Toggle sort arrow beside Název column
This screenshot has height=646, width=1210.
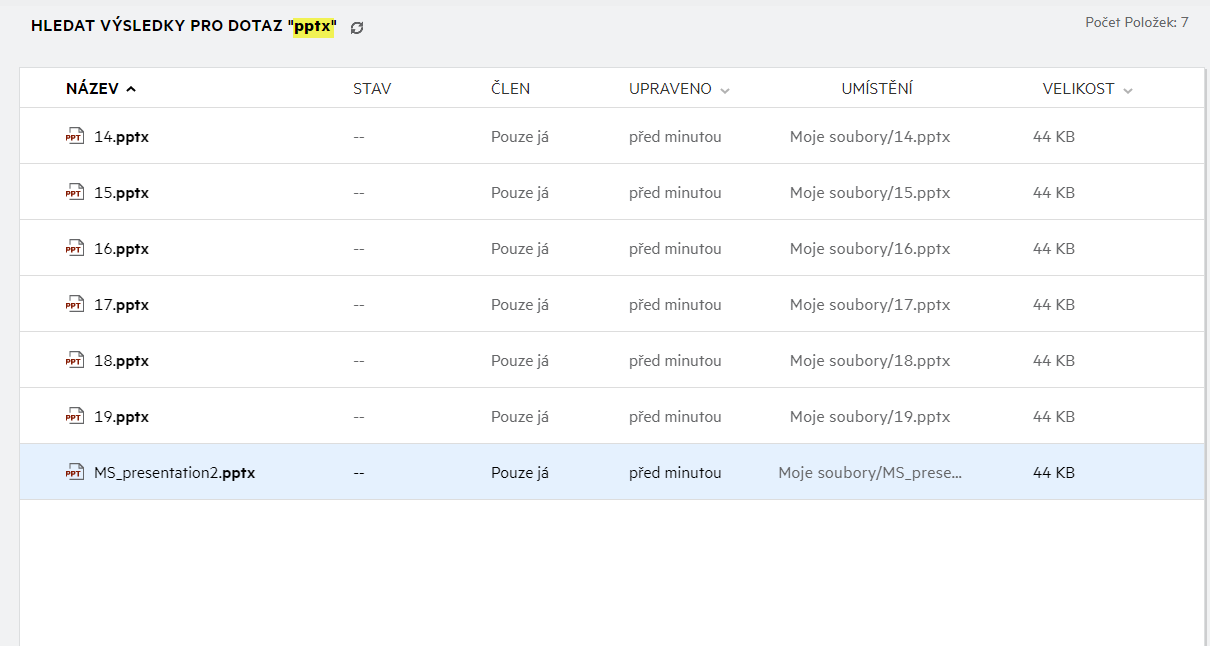pos(131,89)
